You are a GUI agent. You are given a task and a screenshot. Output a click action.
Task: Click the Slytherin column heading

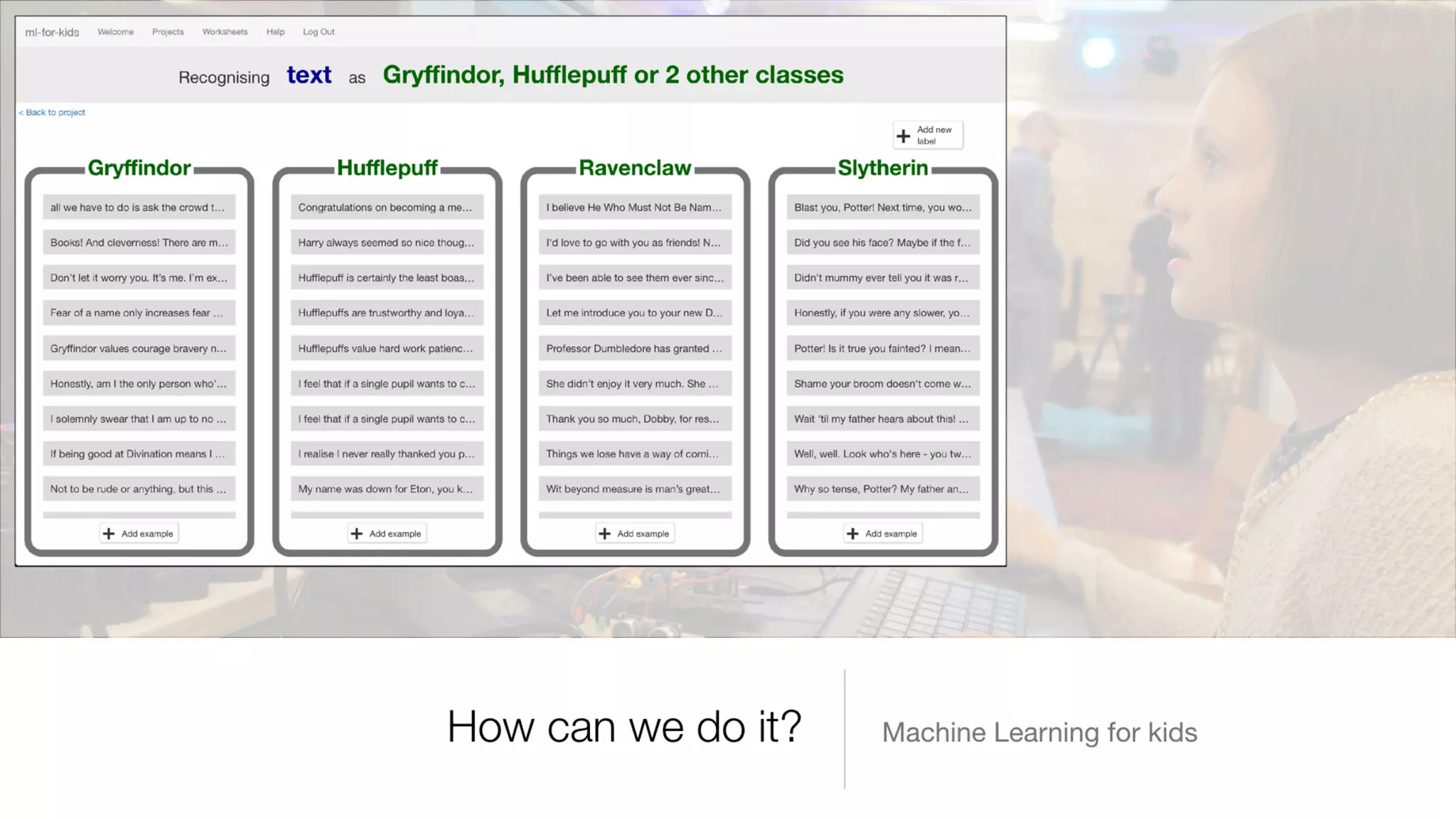click(x=883, y=168)
